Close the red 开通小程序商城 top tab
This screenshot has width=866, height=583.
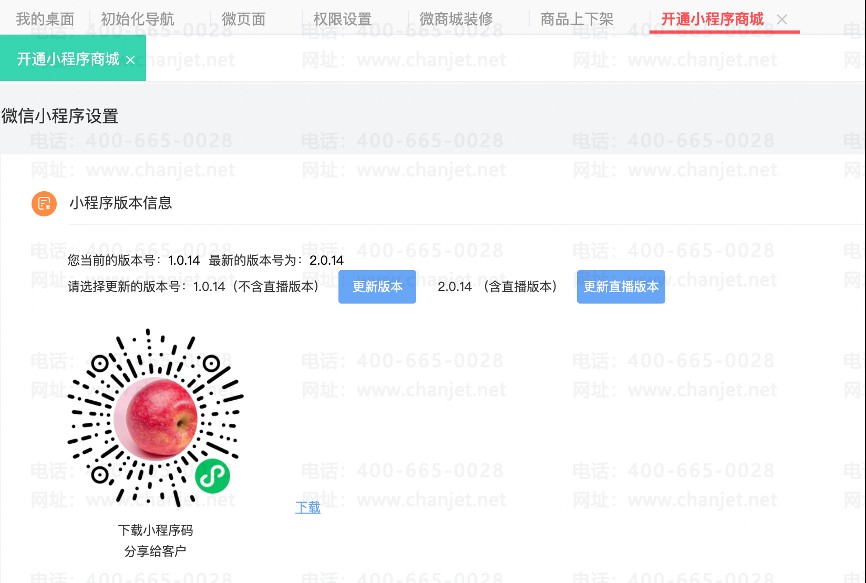(x=781, y=20)
